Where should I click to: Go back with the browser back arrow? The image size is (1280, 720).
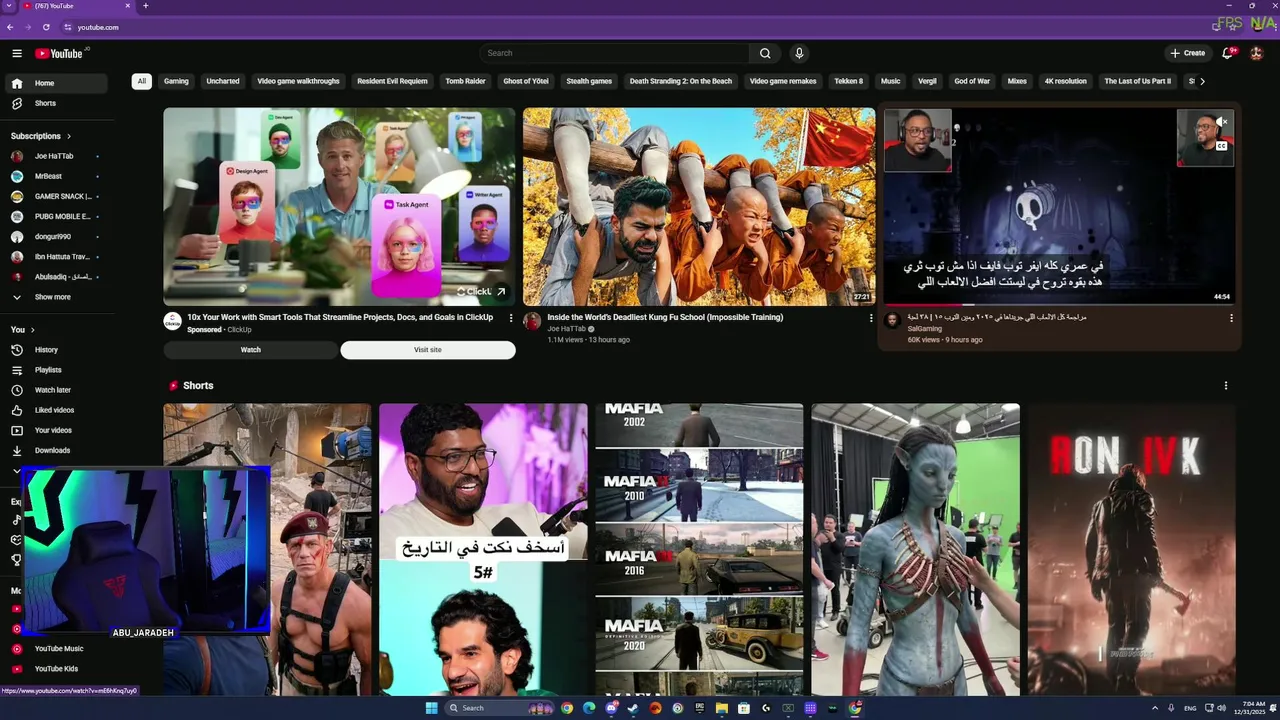coord(10,27)
